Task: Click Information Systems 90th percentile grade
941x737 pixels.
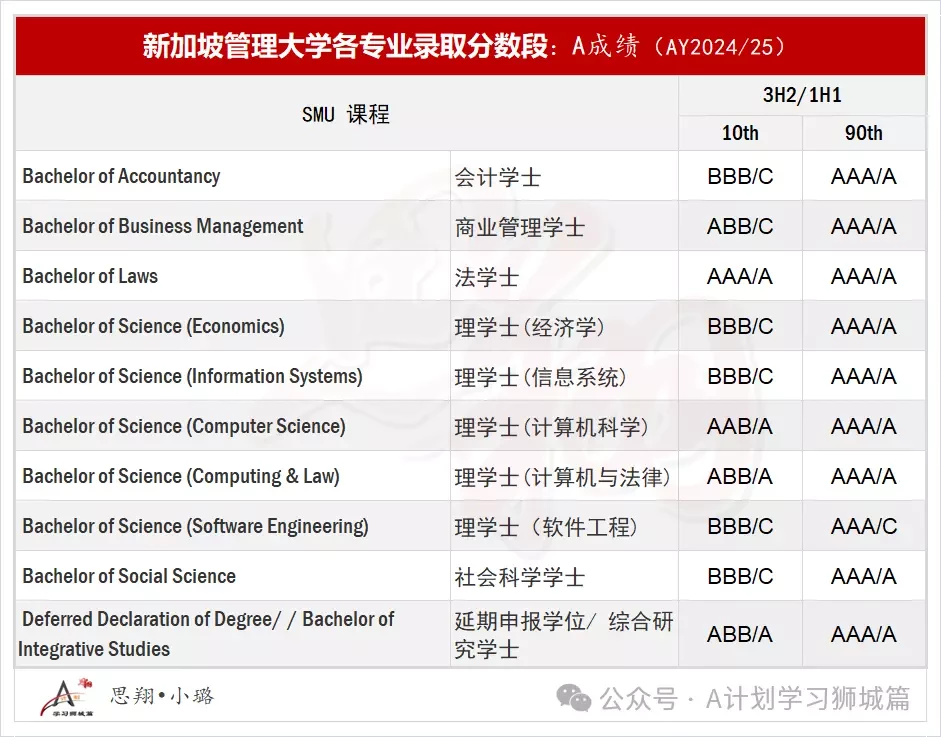Action: (x=864, y=376)
